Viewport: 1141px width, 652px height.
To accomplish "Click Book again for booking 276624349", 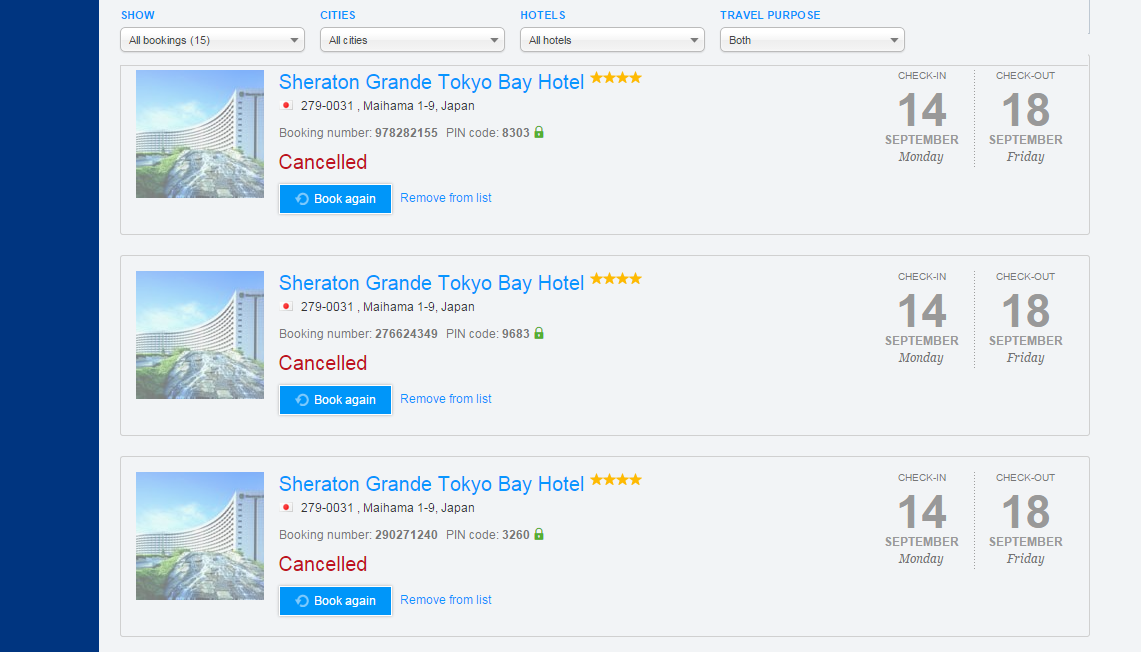I will point(335,399).
